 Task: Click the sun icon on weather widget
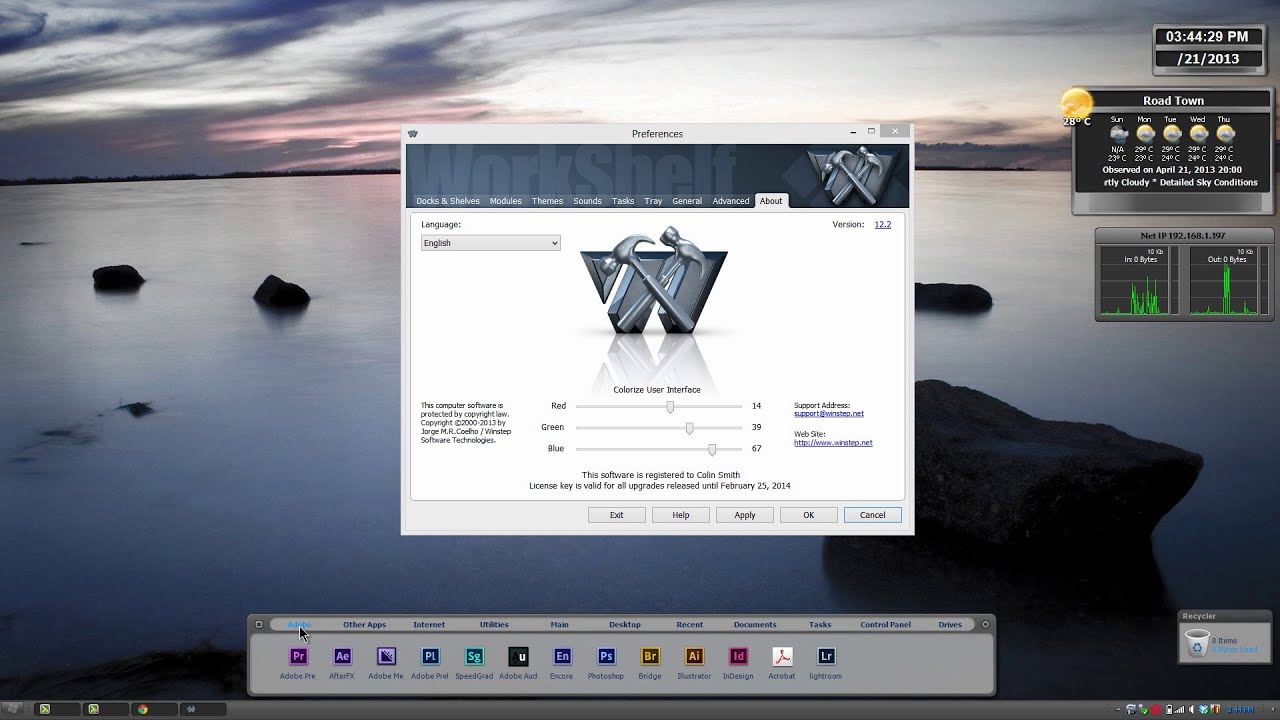click(1076, 104)
